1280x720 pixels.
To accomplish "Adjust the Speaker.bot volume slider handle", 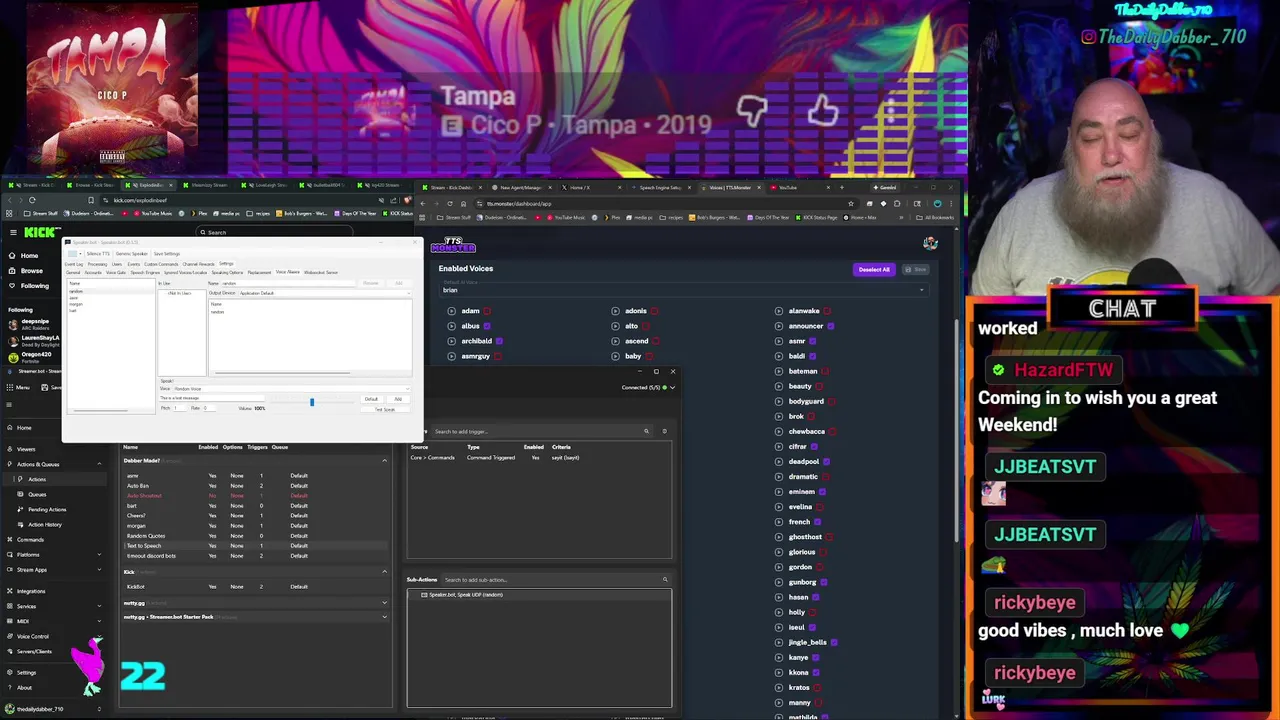I will click(311, 402).
